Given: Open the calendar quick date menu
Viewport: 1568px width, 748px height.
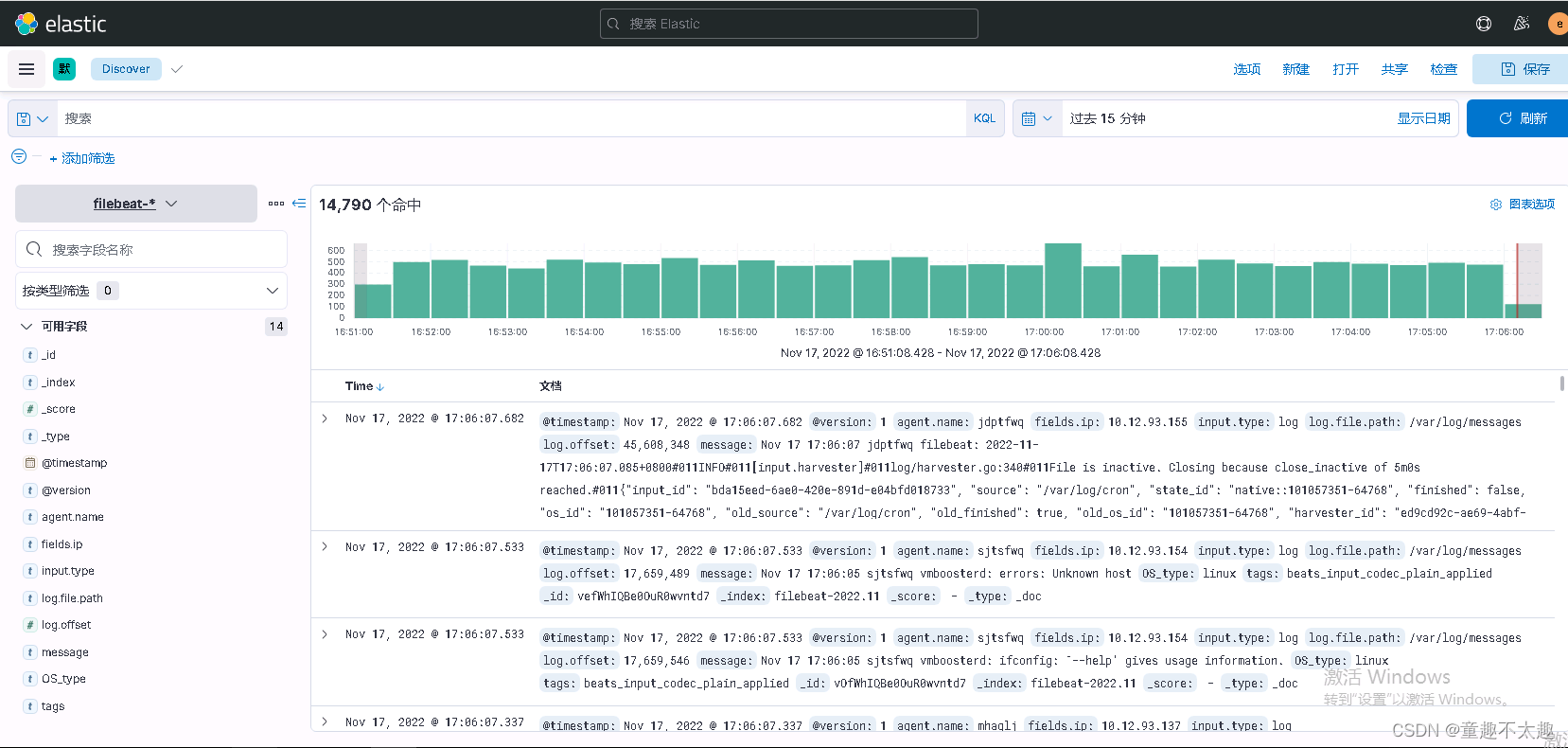Looking at the screenshot, I should [x=1037, y=118].
